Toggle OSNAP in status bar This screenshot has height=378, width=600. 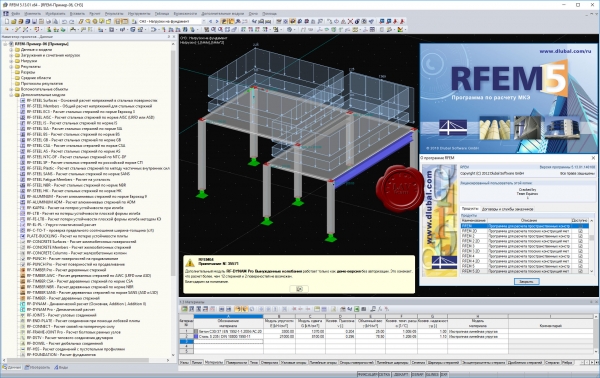417,375
